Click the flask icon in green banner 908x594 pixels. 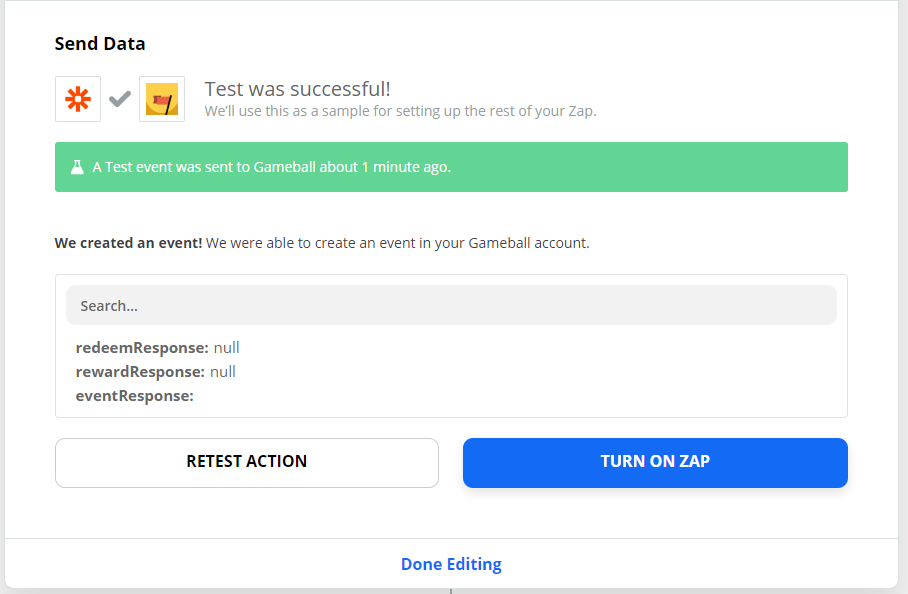pos(77,167)
